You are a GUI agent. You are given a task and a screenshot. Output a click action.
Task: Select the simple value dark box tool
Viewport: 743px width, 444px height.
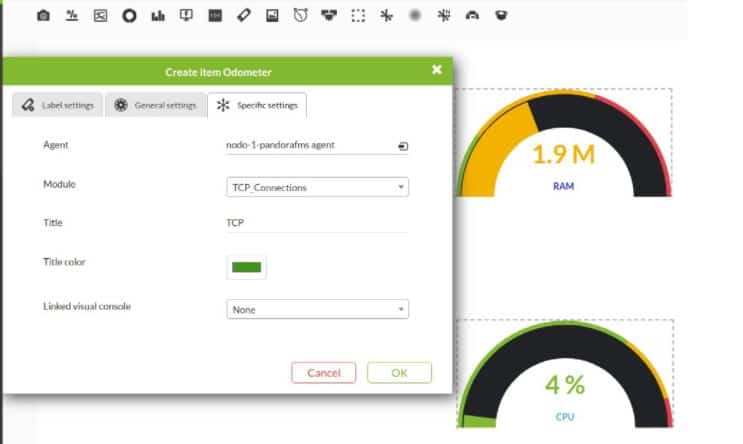click(215, 16)
